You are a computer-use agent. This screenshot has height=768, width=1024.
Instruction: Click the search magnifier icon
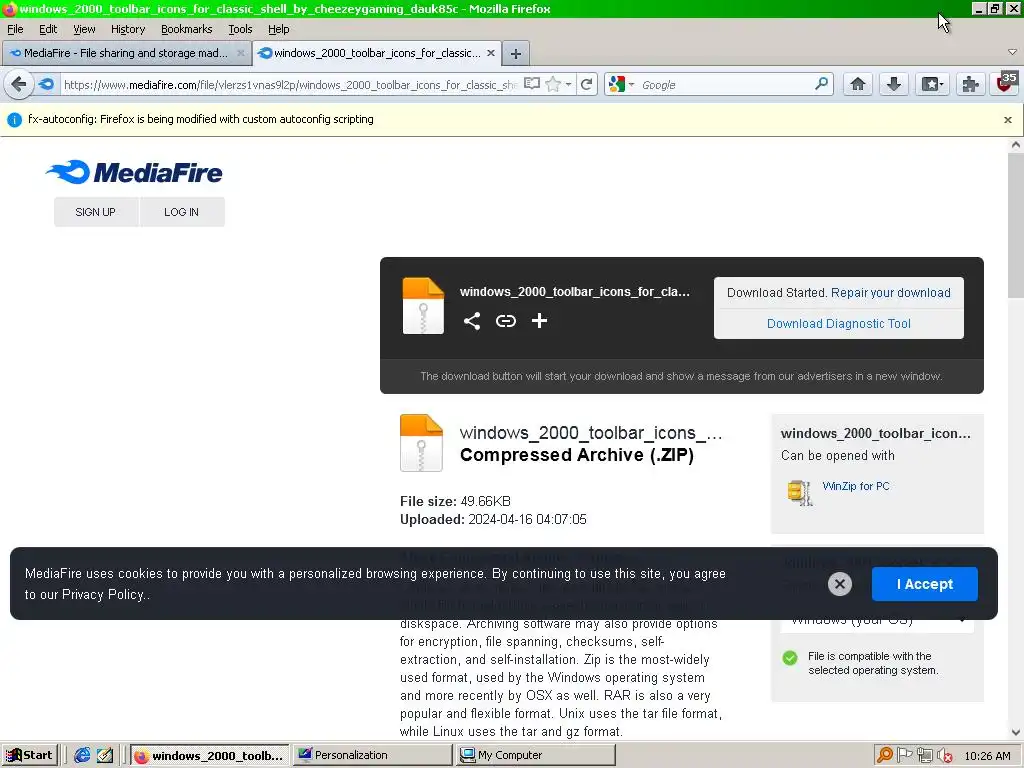point(822,84)
